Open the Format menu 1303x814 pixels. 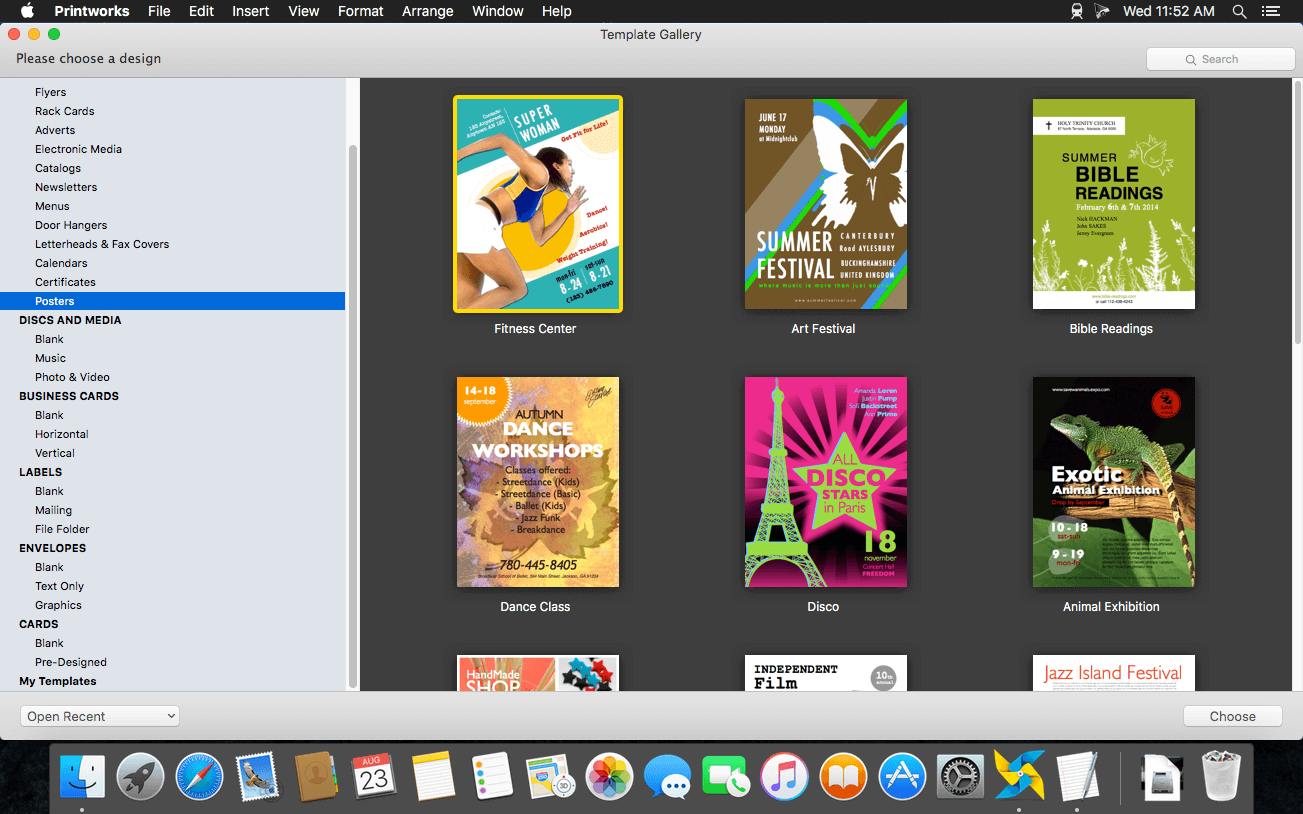[361, 11]
